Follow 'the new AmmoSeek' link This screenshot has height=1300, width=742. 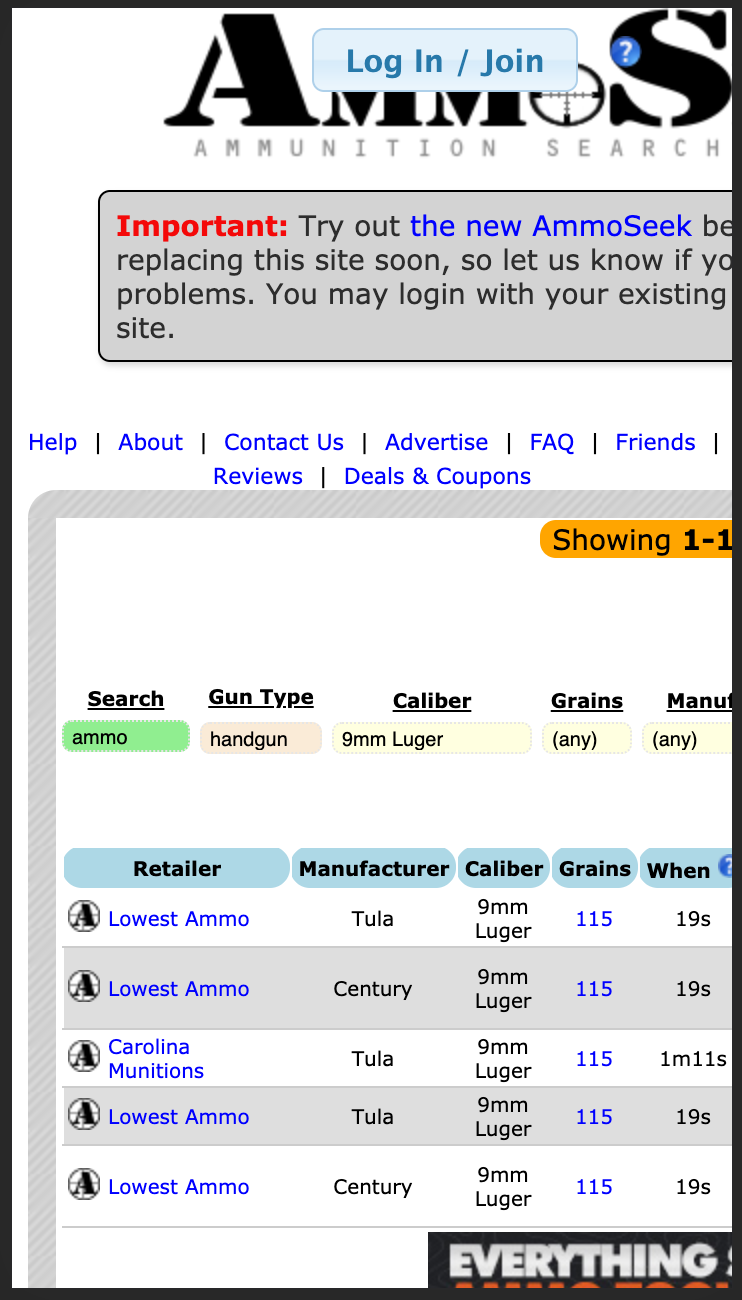551,225
